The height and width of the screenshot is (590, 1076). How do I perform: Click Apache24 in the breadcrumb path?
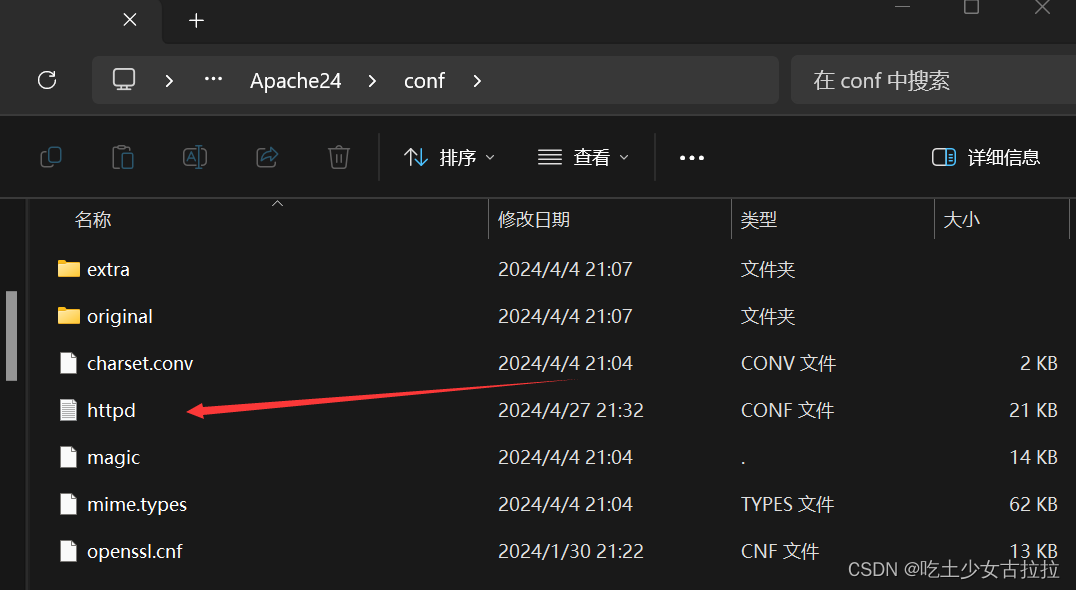[295, 81]
